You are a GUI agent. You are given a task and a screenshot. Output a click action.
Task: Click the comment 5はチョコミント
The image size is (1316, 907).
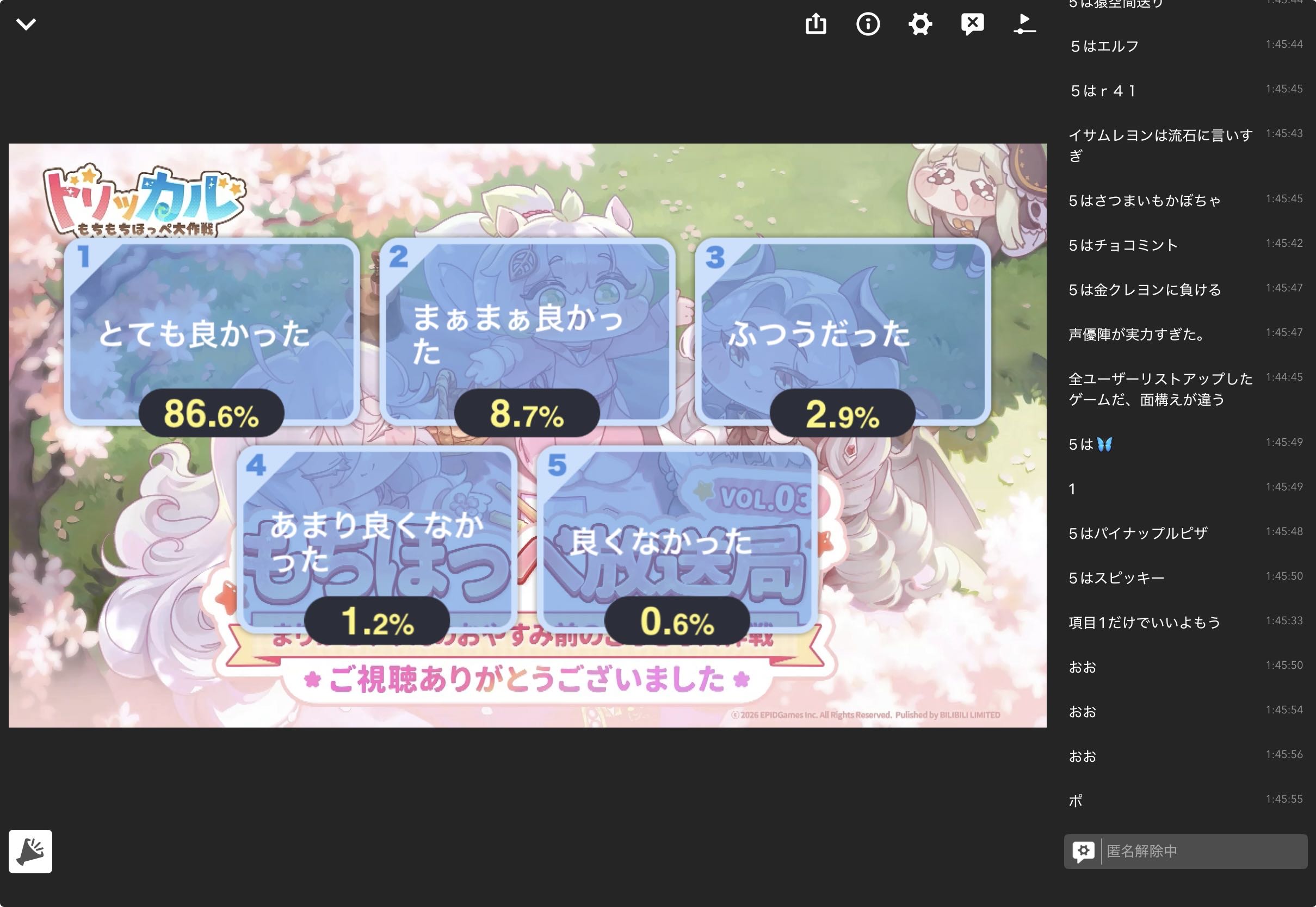click(x=1123, y=245)
